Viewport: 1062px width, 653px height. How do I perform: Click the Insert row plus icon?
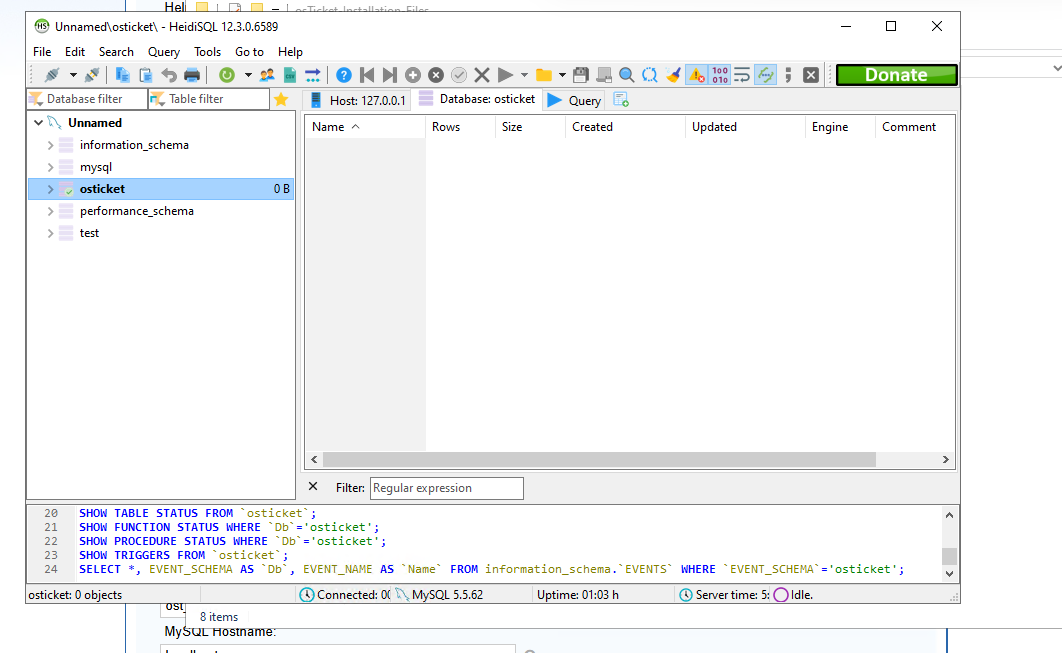[x=413, y=75]
